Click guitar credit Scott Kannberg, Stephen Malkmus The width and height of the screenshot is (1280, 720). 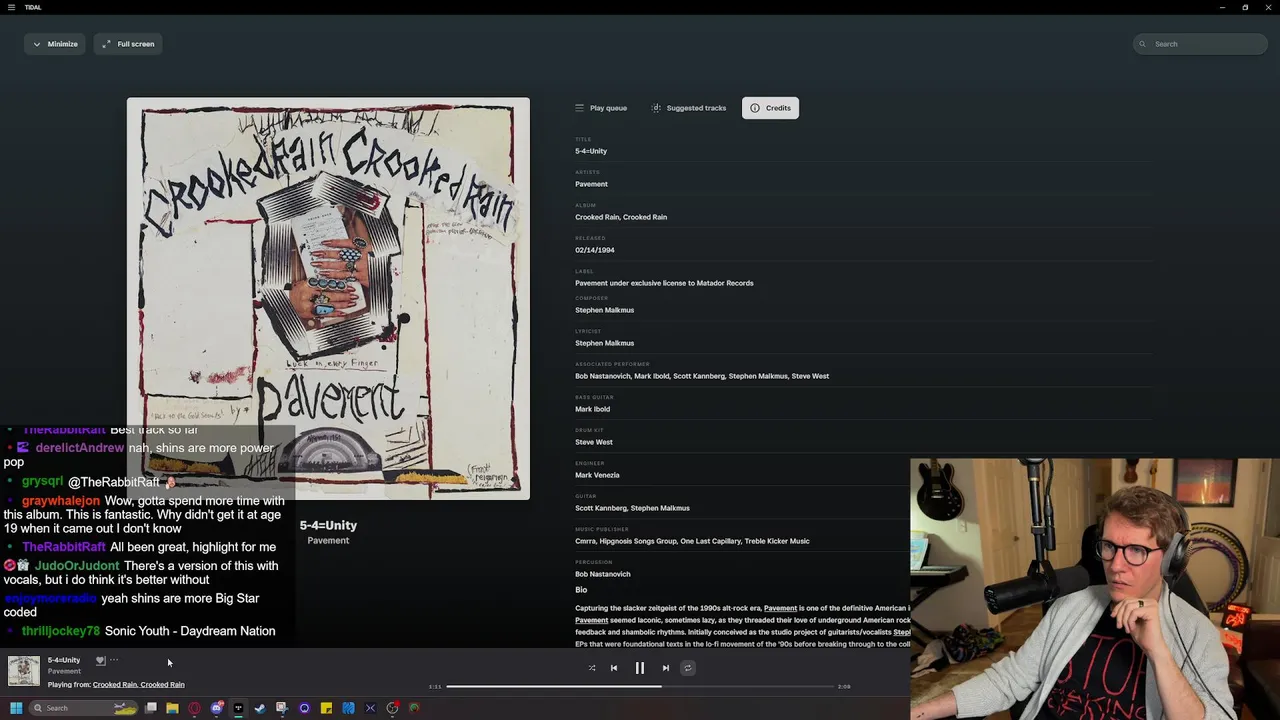pyautogui.click(x=632, y=508)
